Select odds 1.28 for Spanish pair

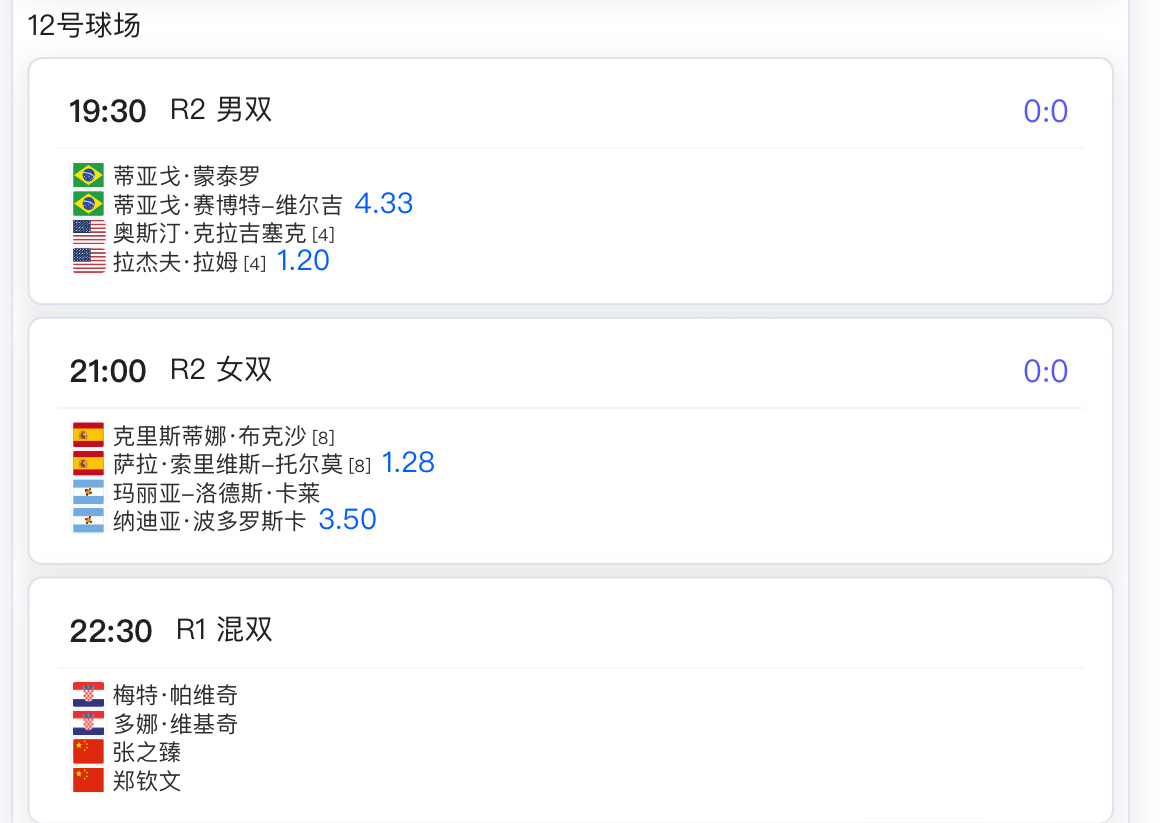pos(408,463)
